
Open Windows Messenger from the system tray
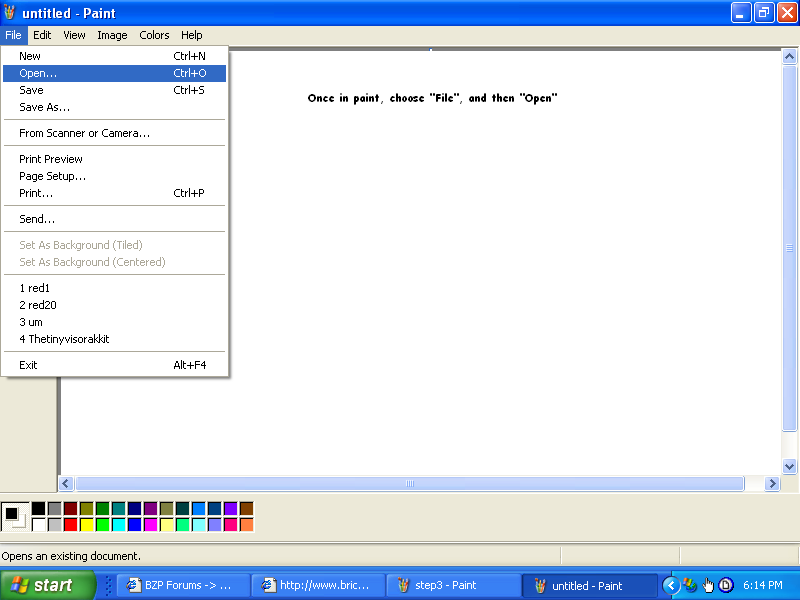pyautogui.click(x=689, y=585)
